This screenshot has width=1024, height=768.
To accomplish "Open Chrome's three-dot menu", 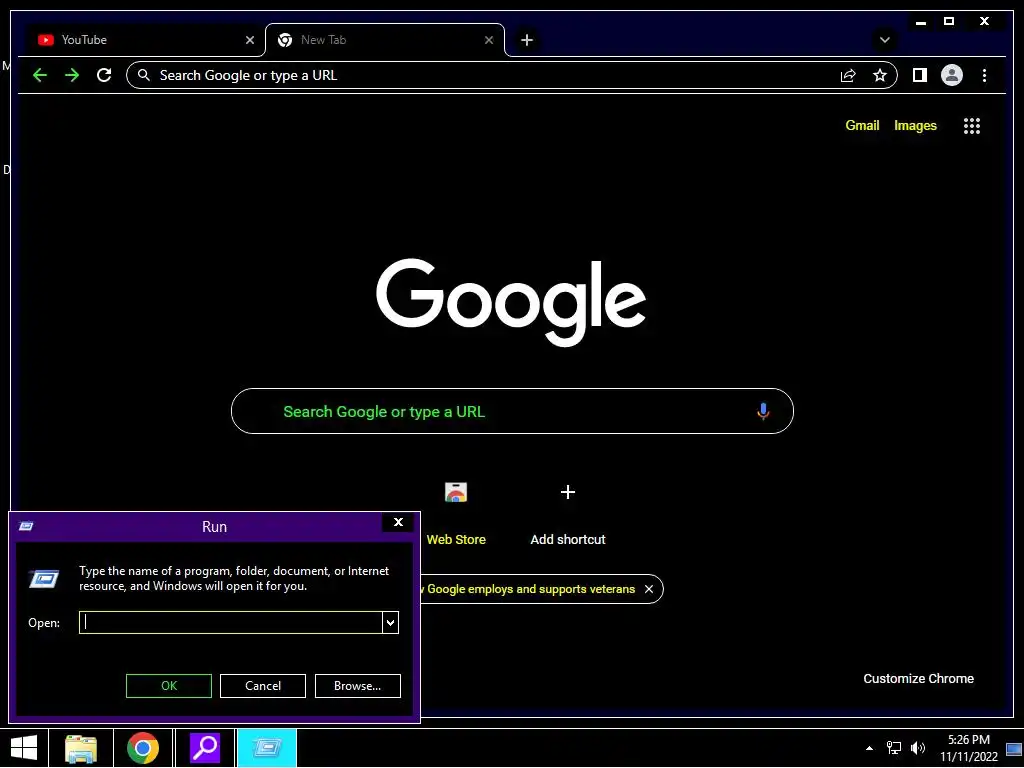I will (984, 76).
